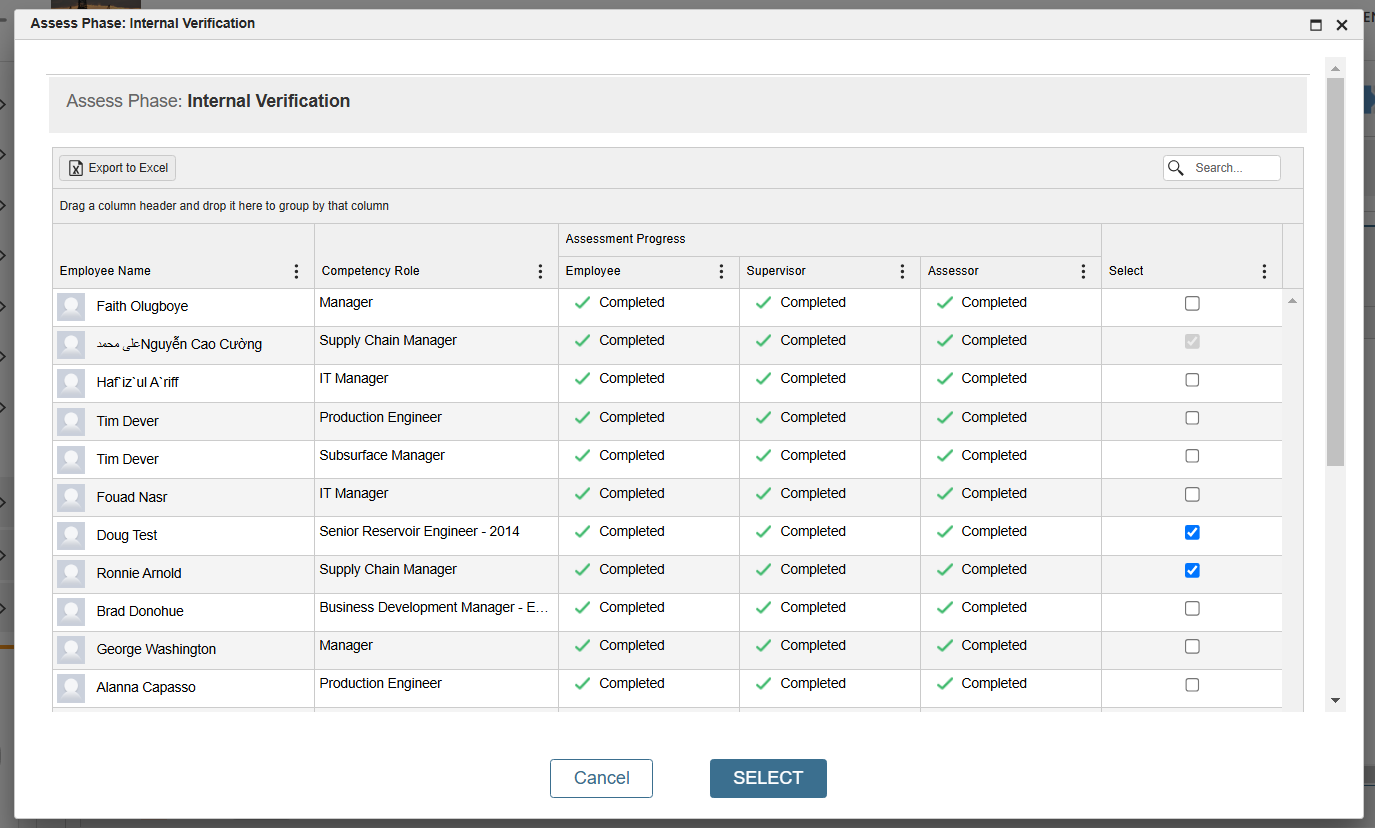The image size is (1375, 828).
Task: Click dialog scrollbar down arrow
Action: (1335, 701)
